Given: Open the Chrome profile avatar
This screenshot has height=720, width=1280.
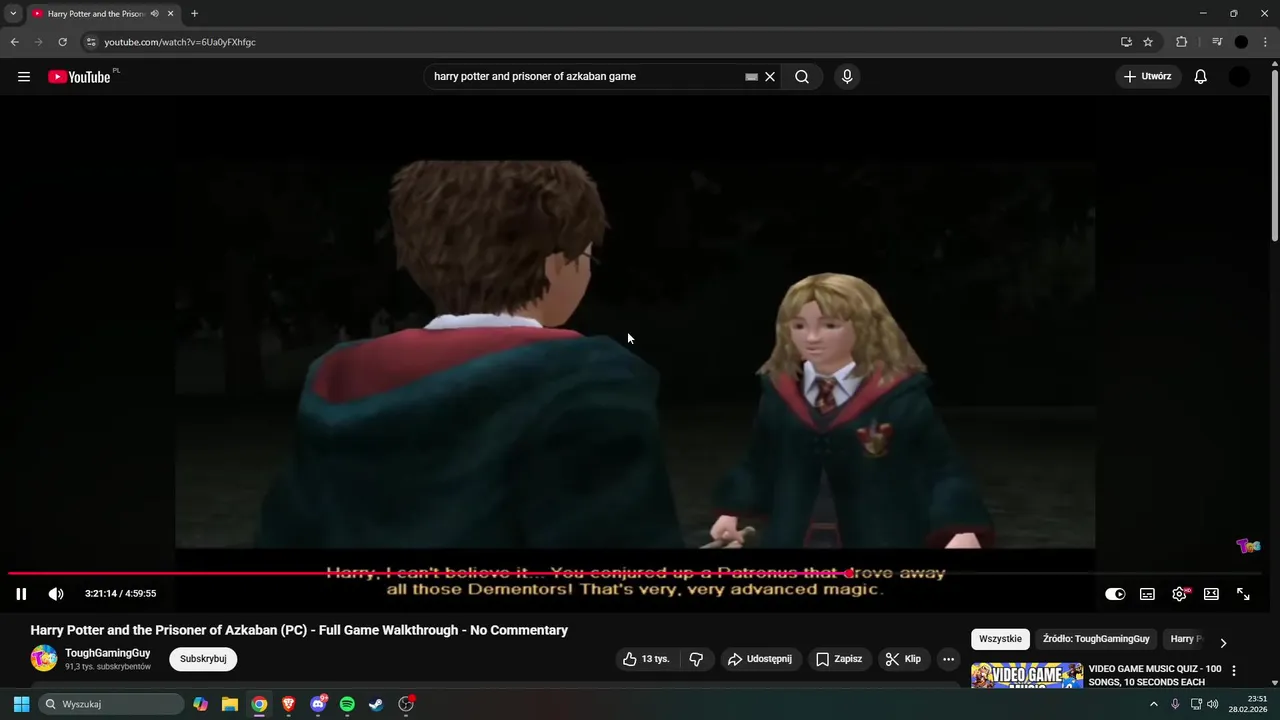Looking at the screenshot, I should [1241, 42].
